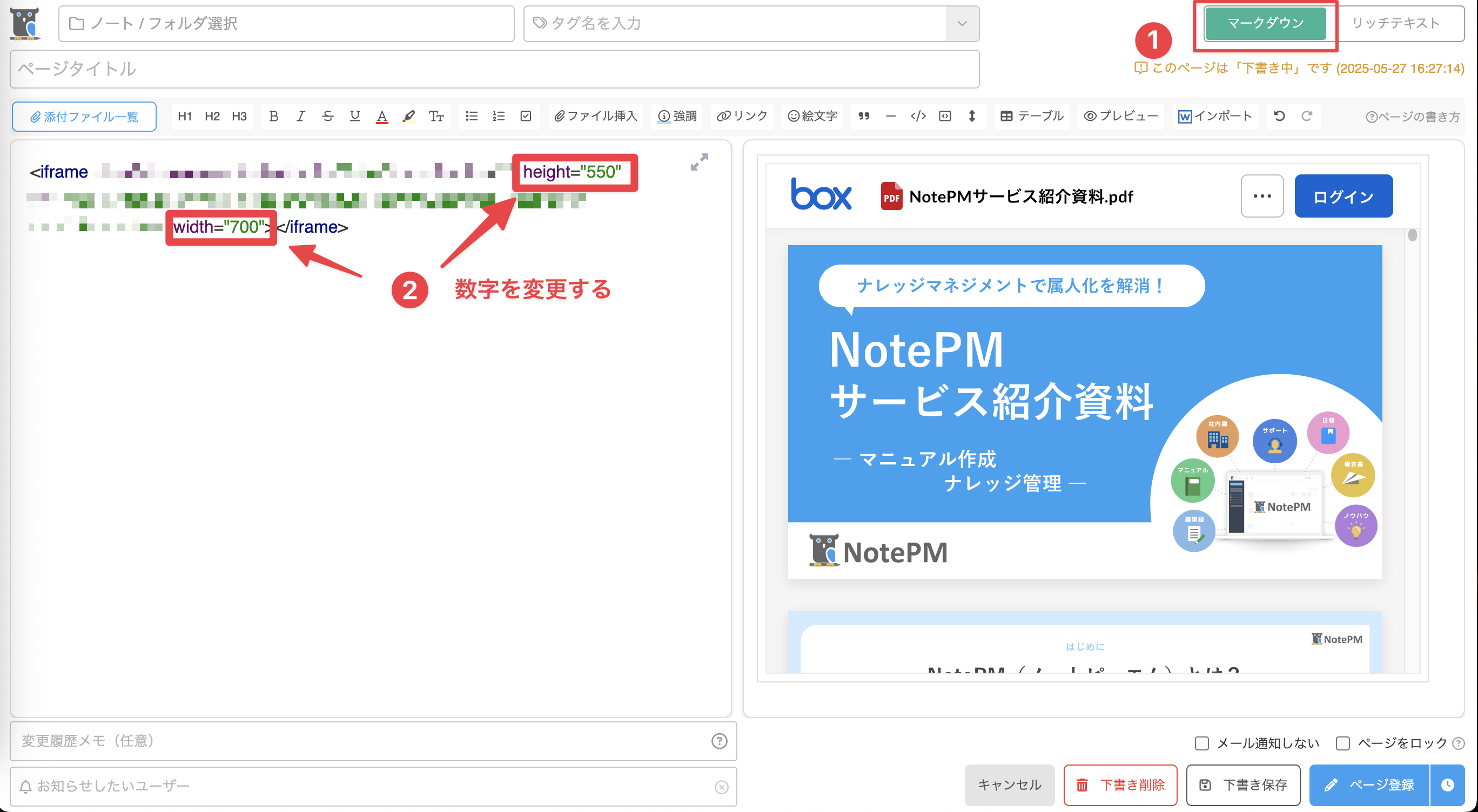
Task: Check ページをロック checkbox
Action: (1342, 743)
